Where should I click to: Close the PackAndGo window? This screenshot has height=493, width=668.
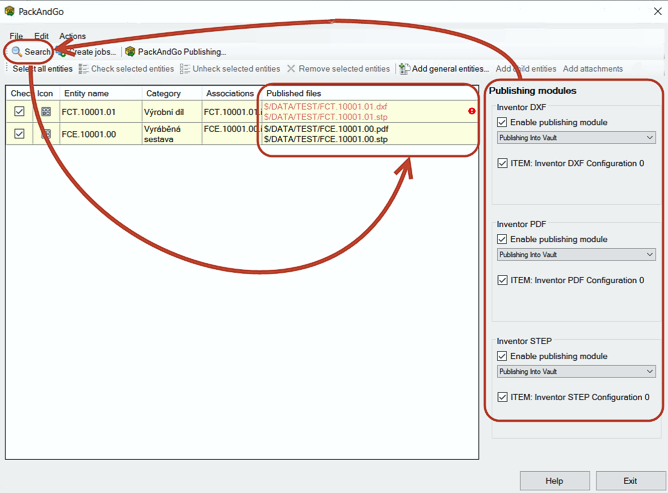(x=658, y=12)
